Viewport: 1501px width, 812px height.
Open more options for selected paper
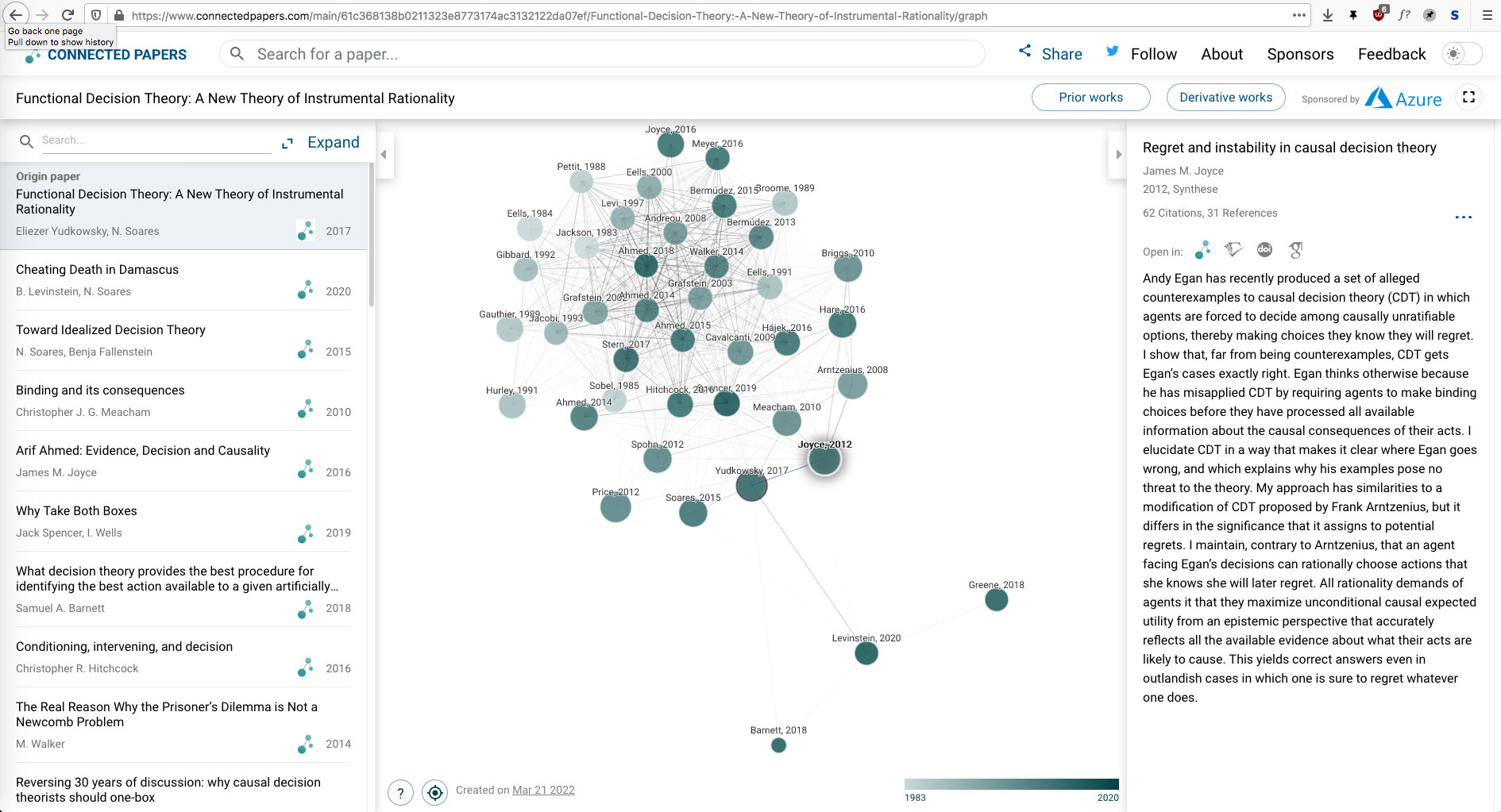click(x=1463, y=217)
